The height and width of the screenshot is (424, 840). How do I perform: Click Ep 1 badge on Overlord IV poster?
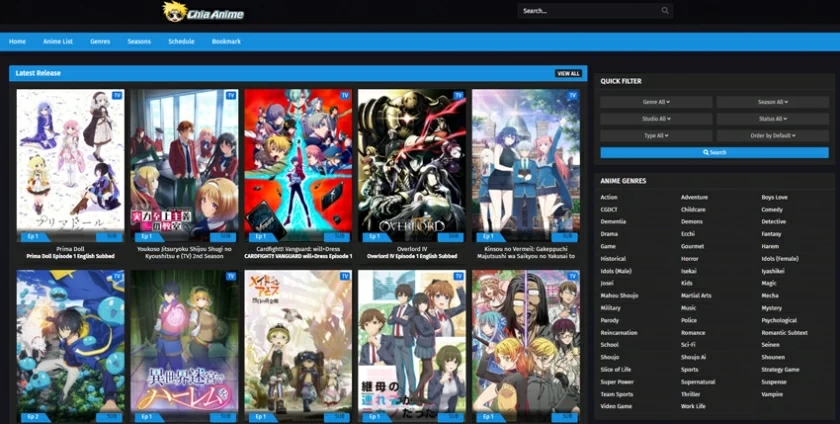pos(374,236)
